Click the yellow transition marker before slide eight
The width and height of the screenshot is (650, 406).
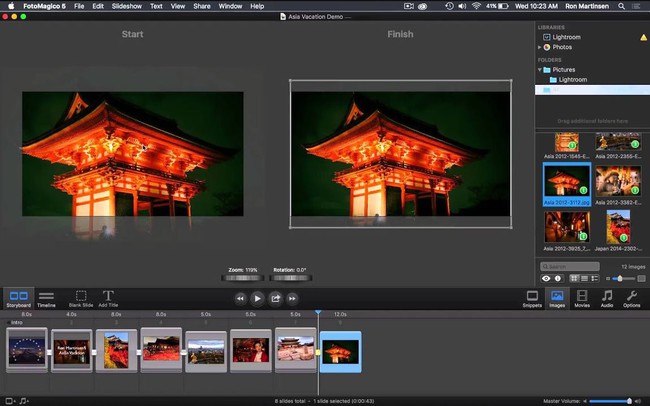tap(318, 352)
